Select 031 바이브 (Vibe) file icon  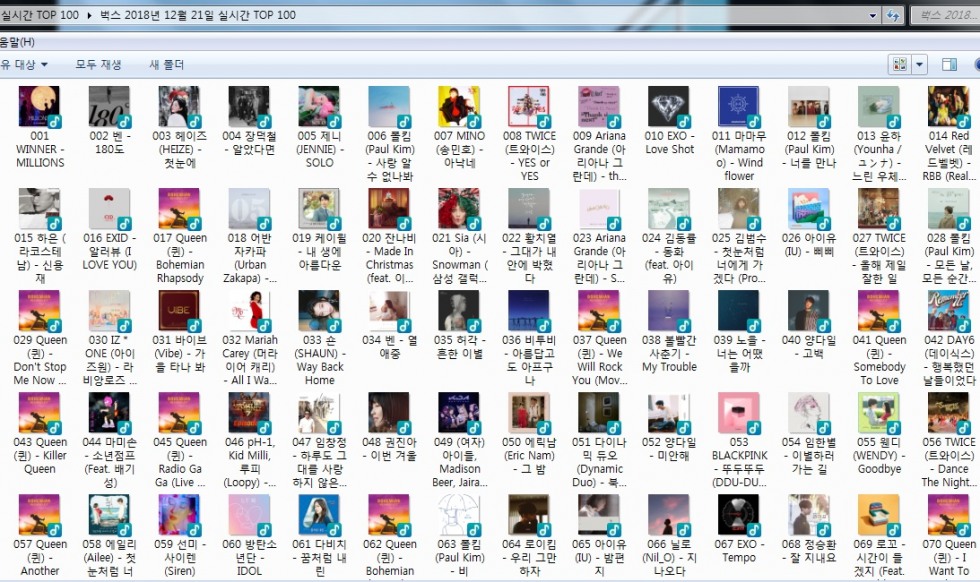179,311
